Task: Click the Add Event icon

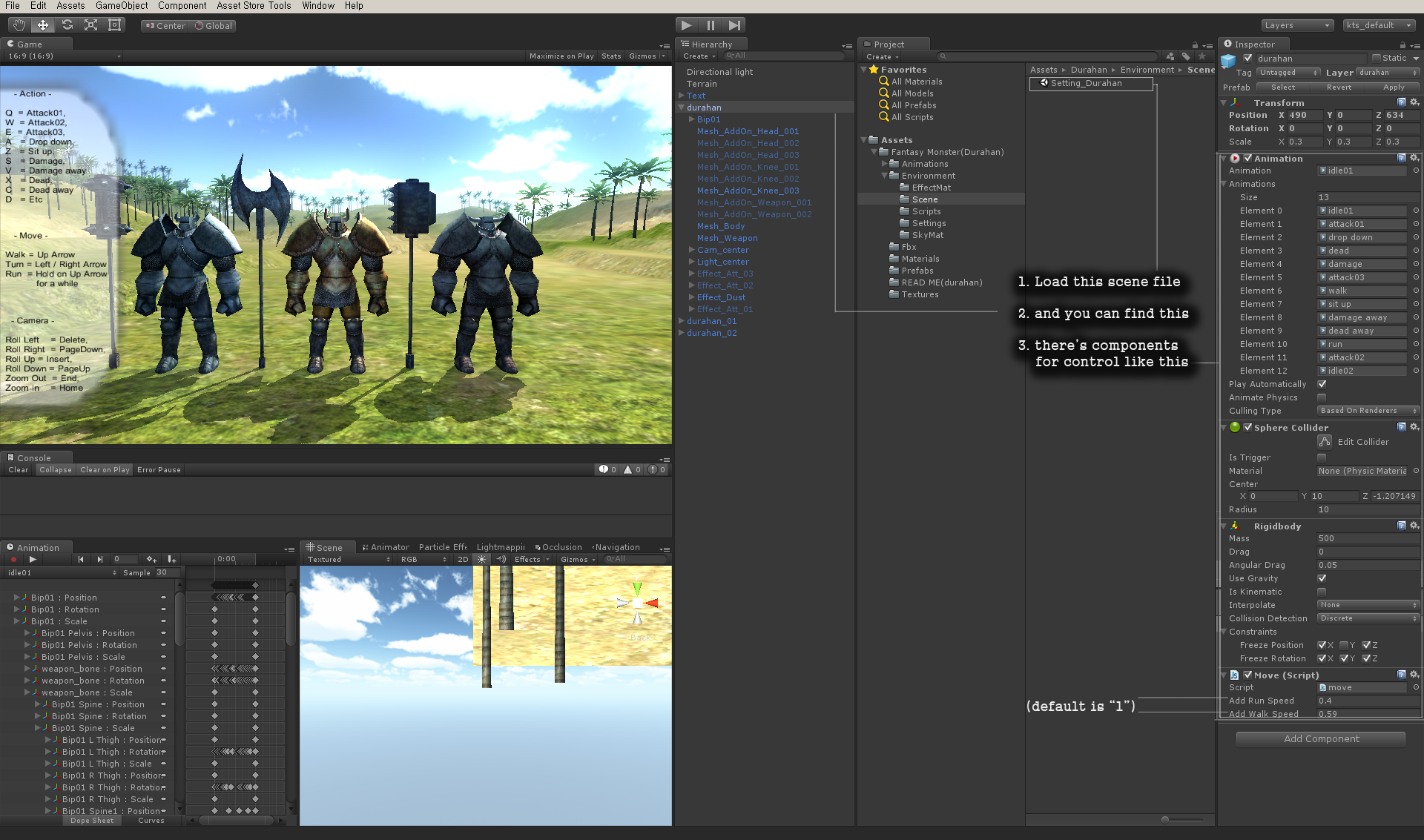Action: click(171, 559)
